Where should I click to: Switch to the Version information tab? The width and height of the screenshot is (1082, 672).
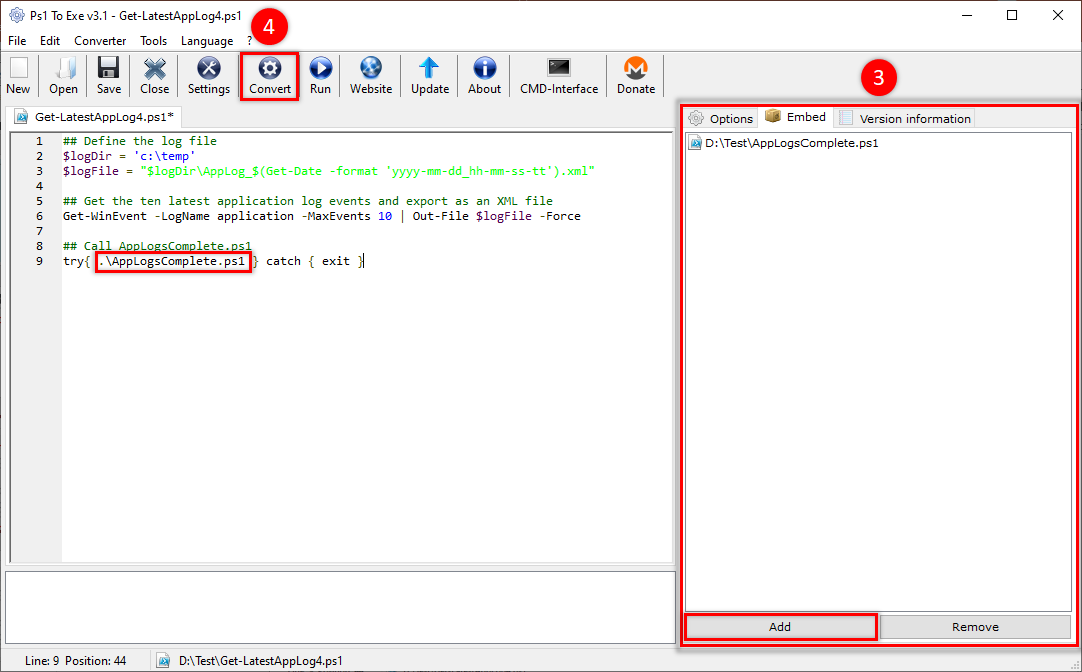click(x=905, y=119)
